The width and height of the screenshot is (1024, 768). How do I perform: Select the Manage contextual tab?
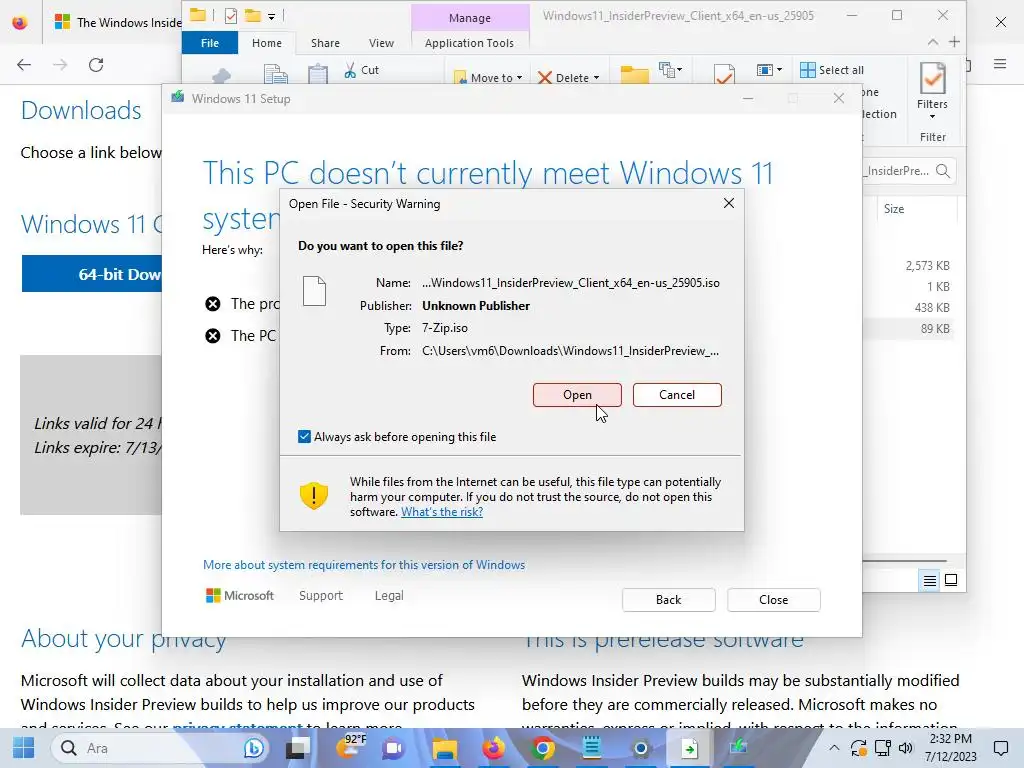tap(470, 18)
